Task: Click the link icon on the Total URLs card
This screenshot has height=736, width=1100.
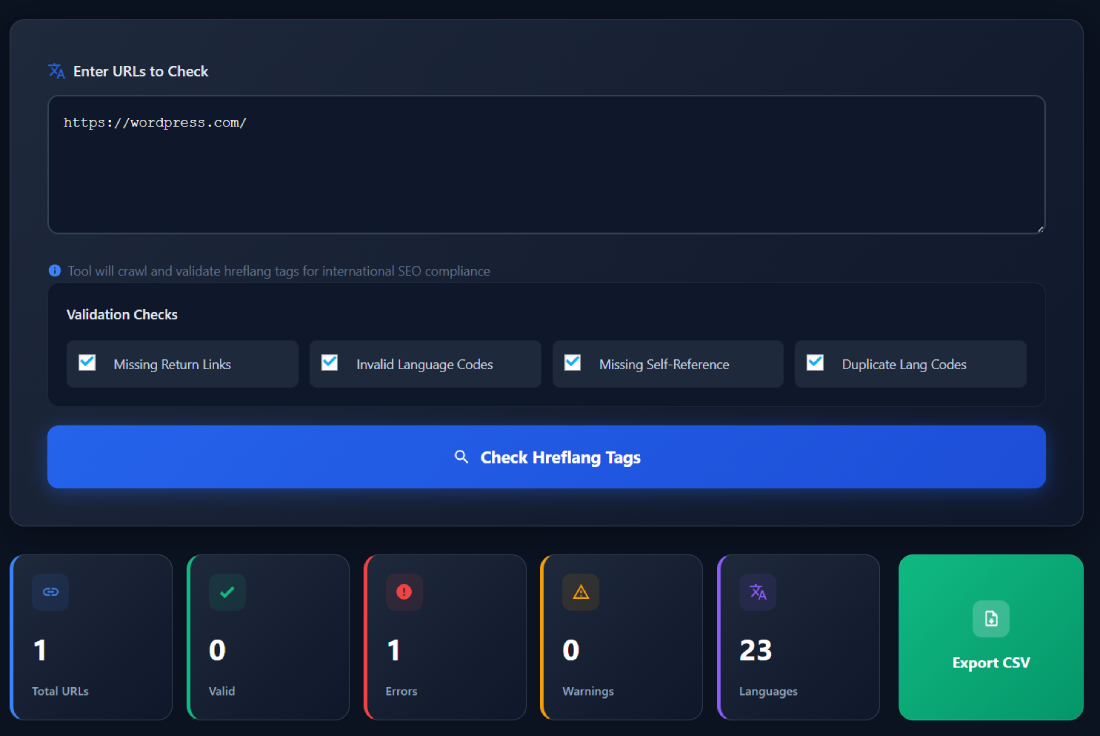Action: point(50,592)
